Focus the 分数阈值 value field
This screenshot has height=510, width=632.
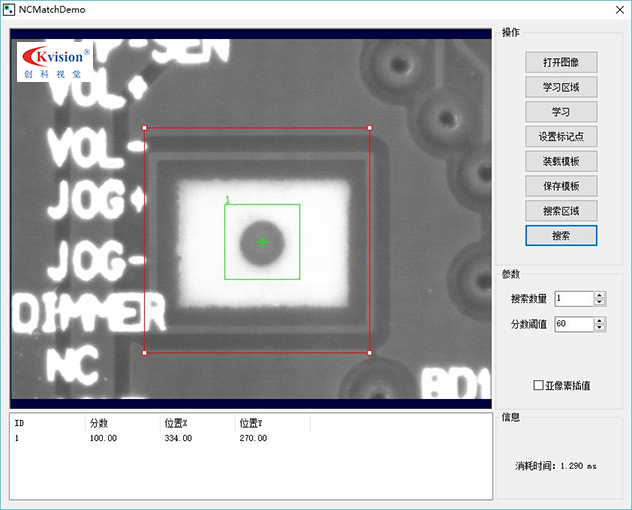coord(573,324)
